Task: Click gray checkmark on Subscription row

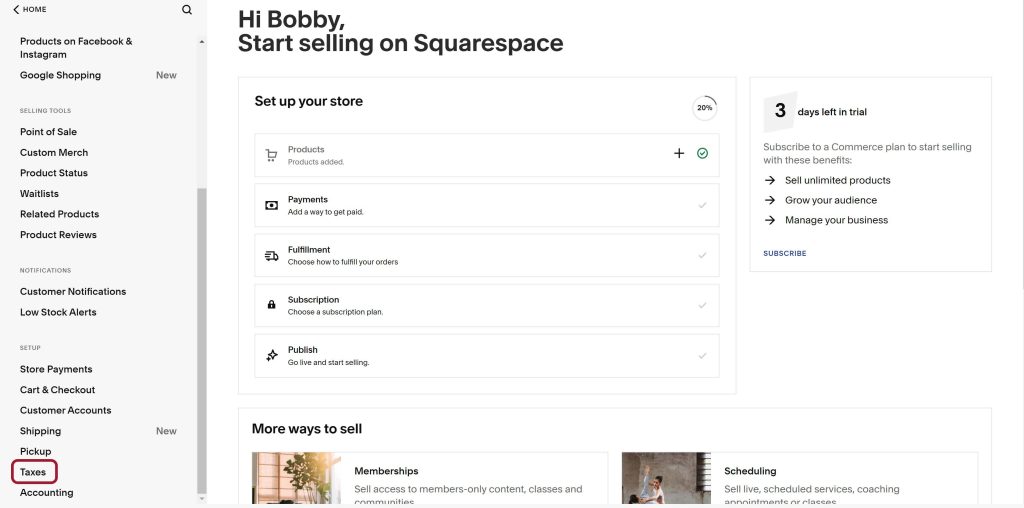Action: click(703, 306)
